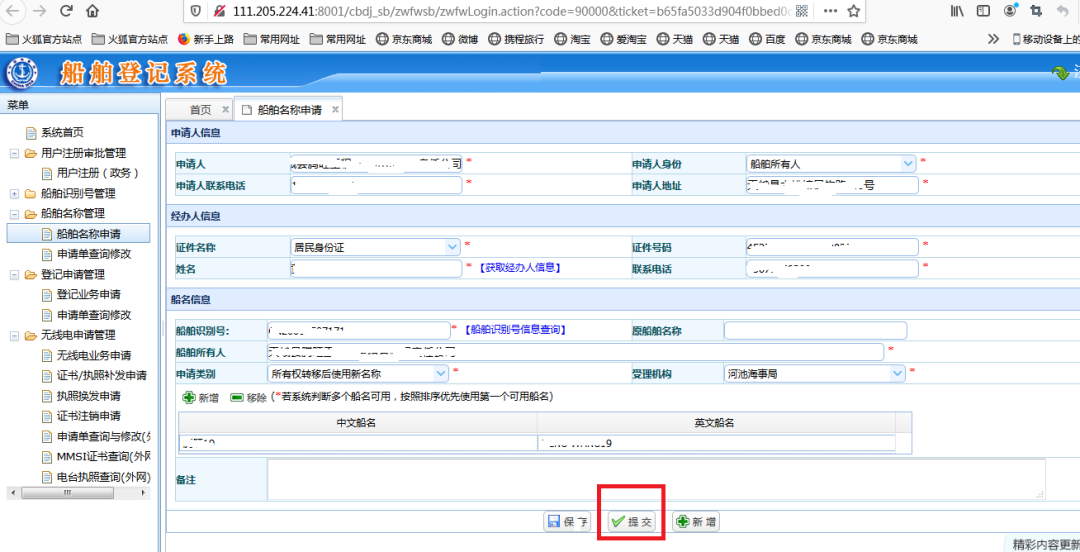Close the 船舶名称申请 tab
Screen dimensions: 1080x552
point(335,110)
